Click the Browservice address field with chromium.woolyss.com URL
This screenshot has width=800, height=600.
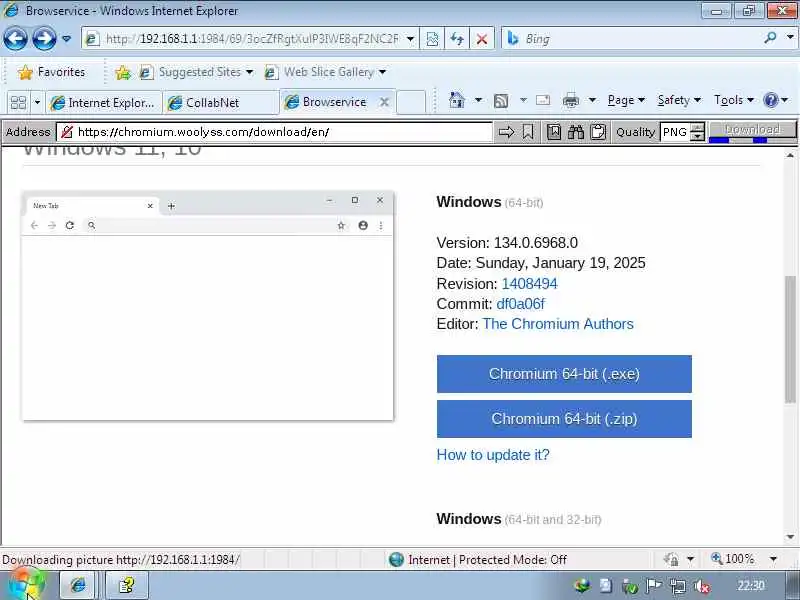point(274,132)
